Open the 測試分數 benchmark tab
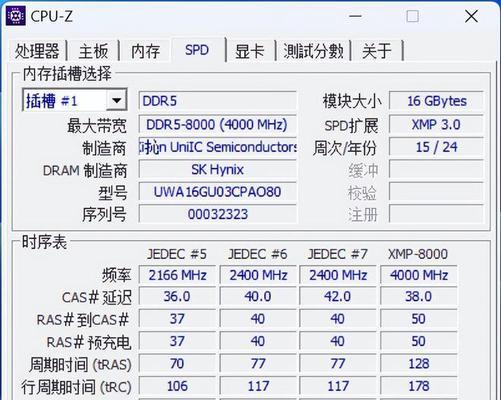This screenshot has height=400, width=501. (x=313, y=51)
